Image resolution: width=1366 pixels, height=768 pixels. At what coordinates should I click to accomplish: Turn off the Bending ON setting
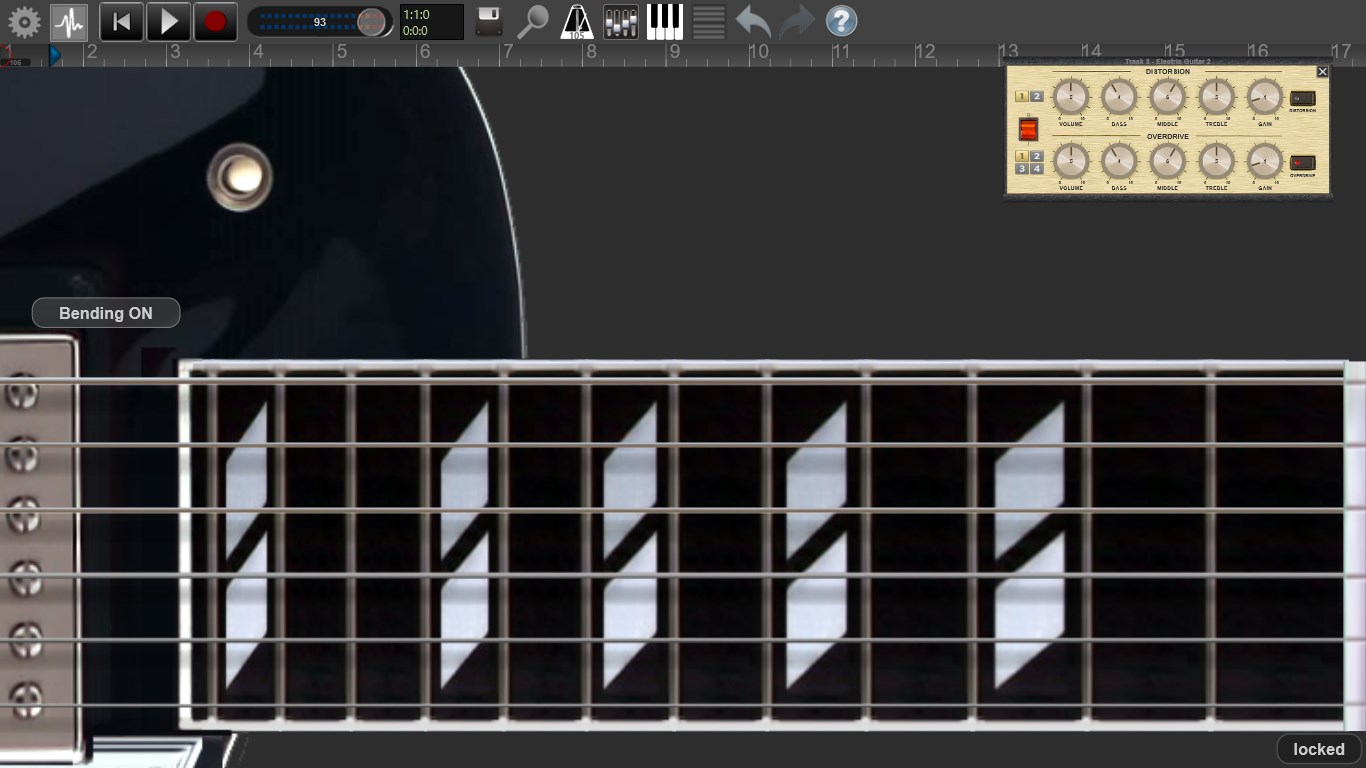(x=105, y=312)
